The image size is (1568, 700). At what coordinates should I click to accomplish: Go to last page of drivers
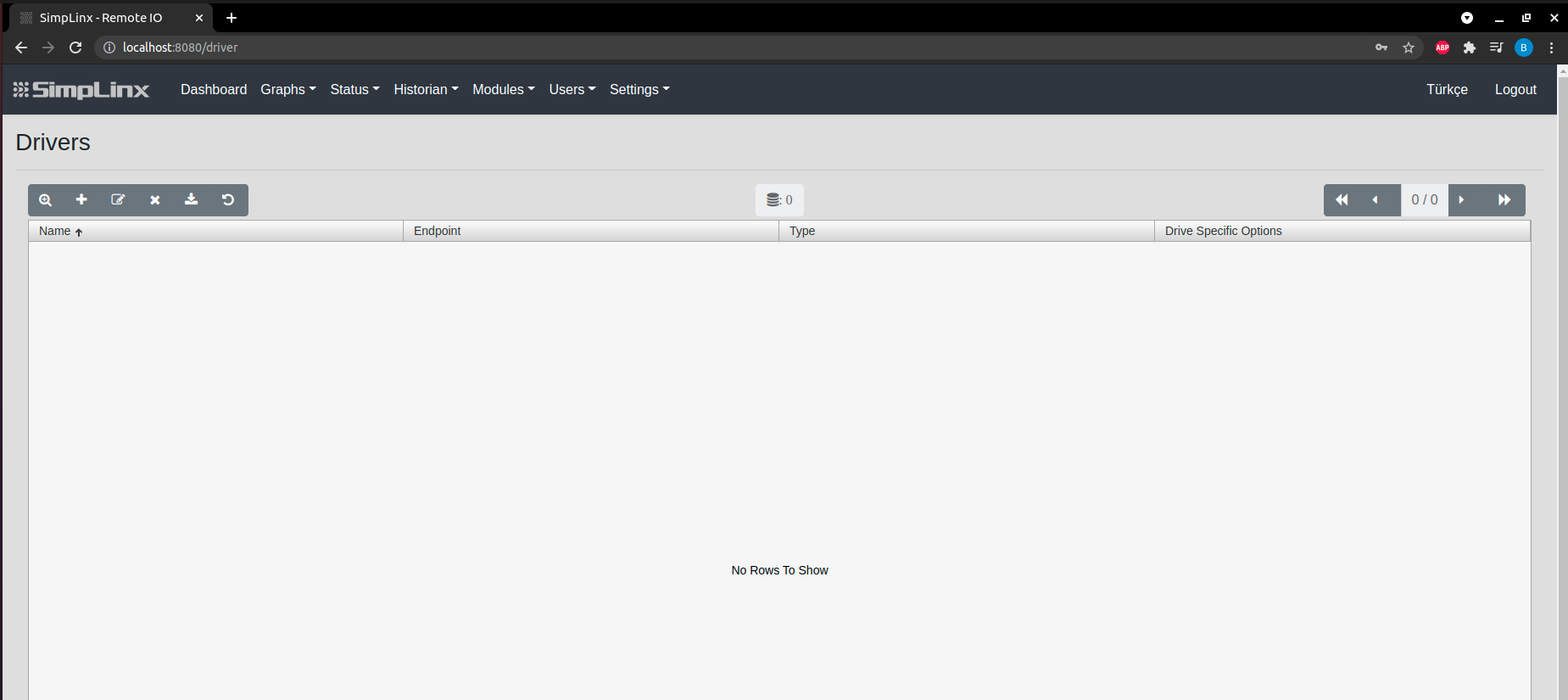point(1504,200)
